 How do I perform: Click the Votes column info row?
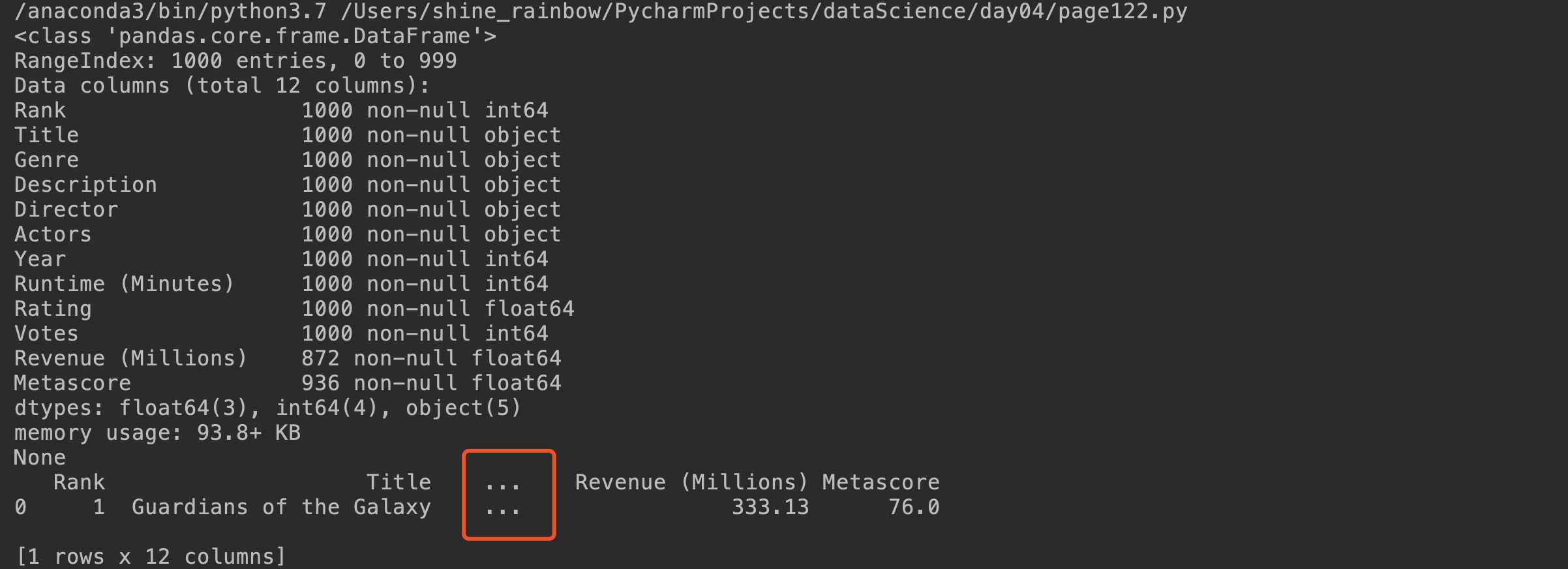point(280,333)
